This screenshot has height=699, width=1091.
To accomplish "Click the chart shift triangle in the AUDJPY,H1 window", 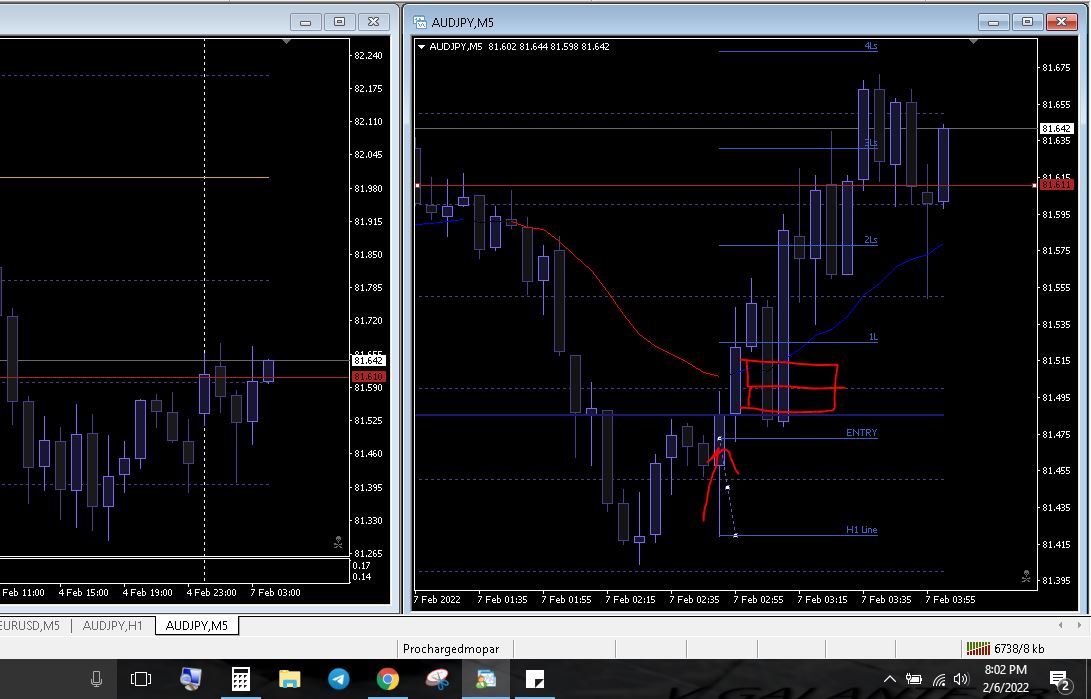I will pos(287,42).
